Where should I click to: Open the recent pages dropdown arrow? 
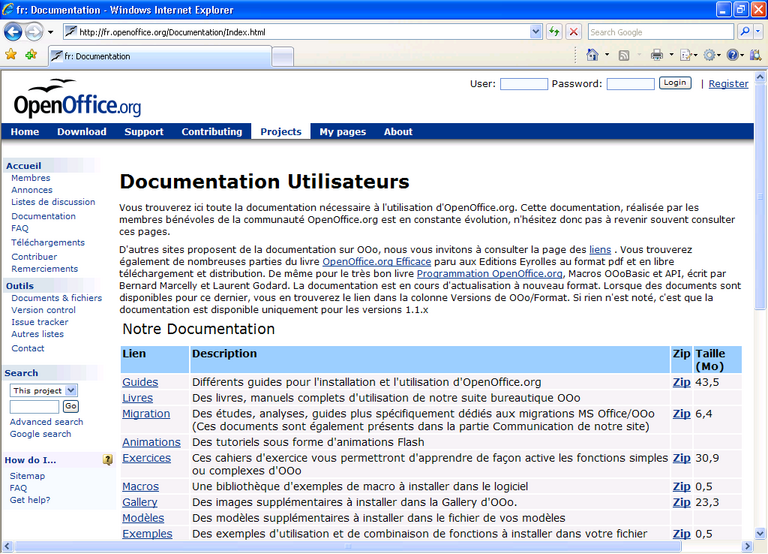[50, 32]
